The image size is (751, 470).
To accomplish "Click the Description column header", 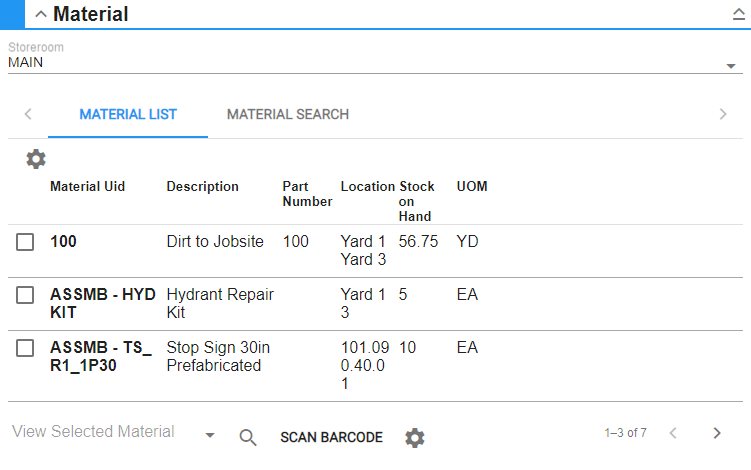I will 202,187.
